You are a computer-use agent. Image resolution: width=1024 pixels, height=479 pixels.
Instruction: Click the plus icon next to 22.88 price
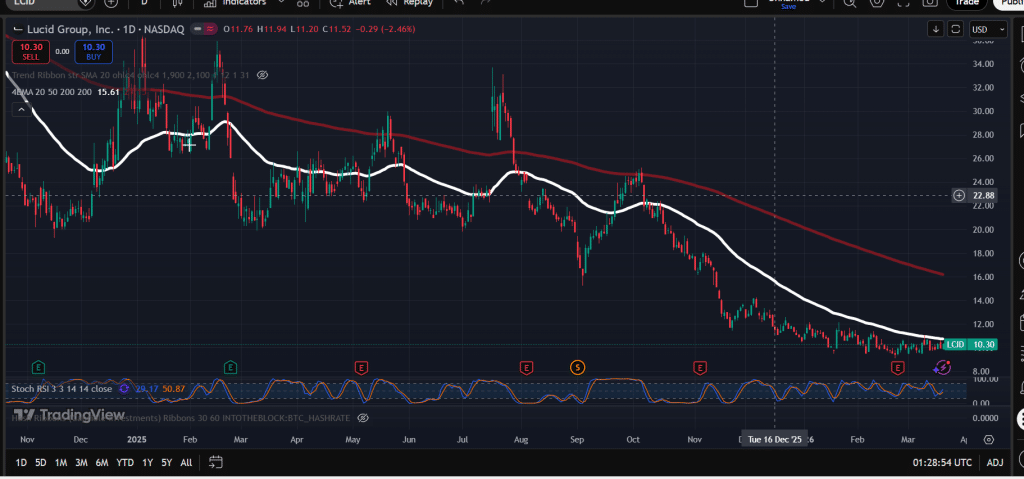pyautogui.click(x=959, y=195)
